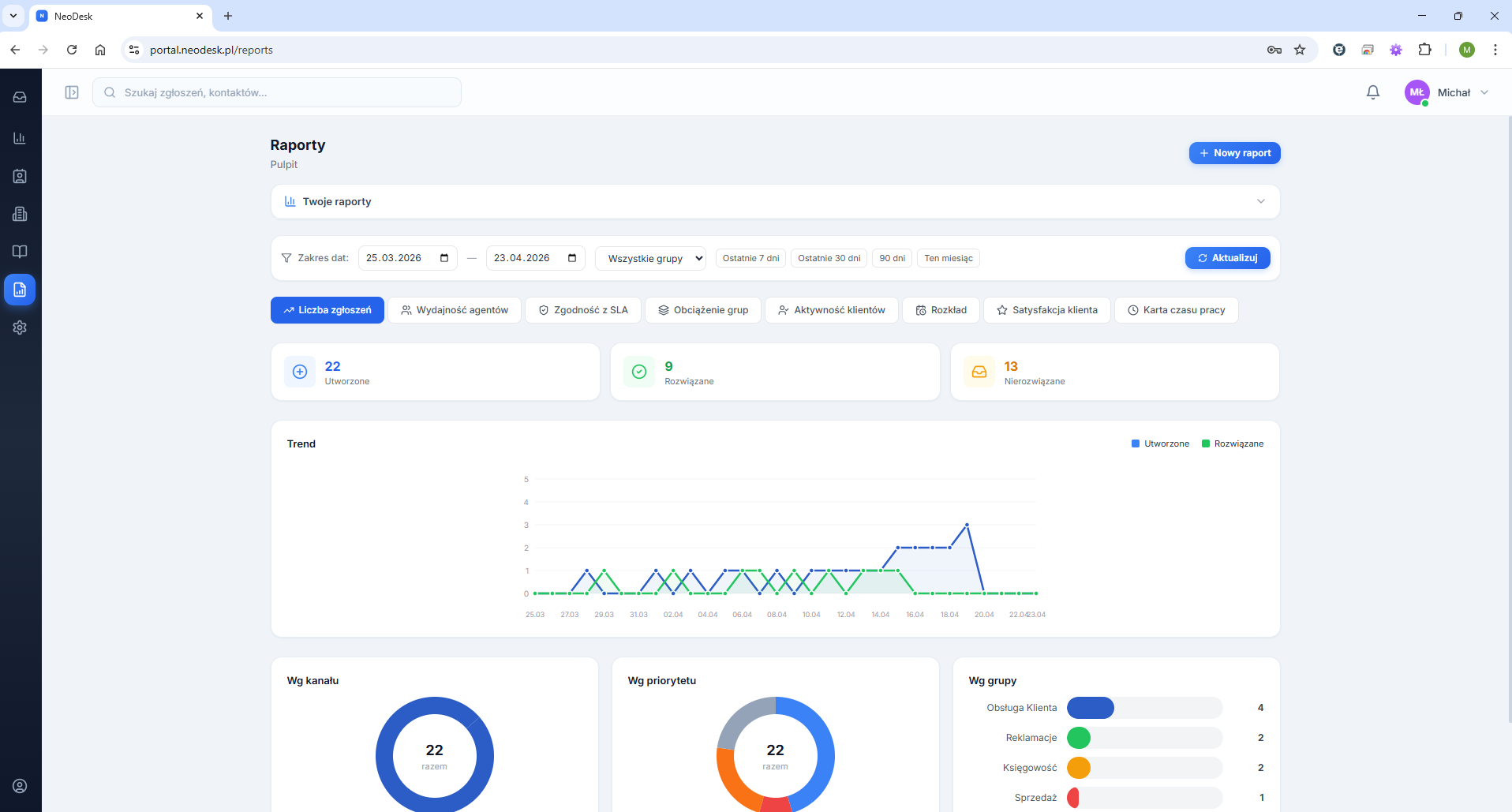The image size is (1512, 812).
Task: Click the Aktualizuj button
Action: tap(1228, 258)
